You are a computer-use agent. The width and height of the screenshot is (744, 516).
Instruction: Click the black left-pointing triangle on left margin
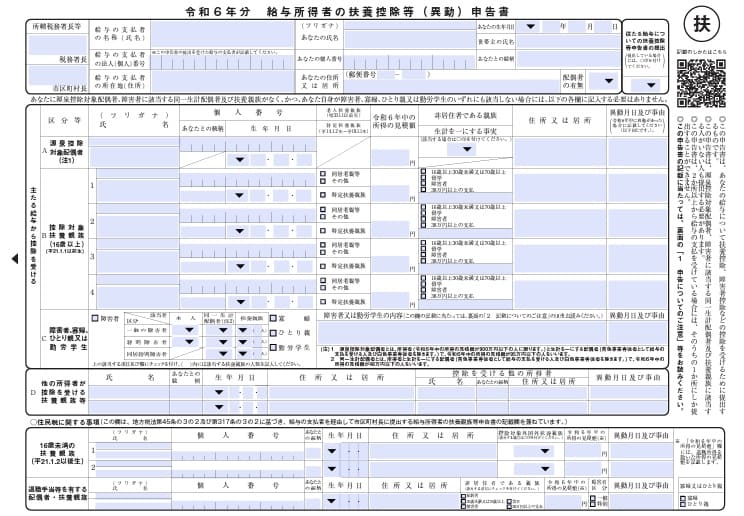[13, 258]
